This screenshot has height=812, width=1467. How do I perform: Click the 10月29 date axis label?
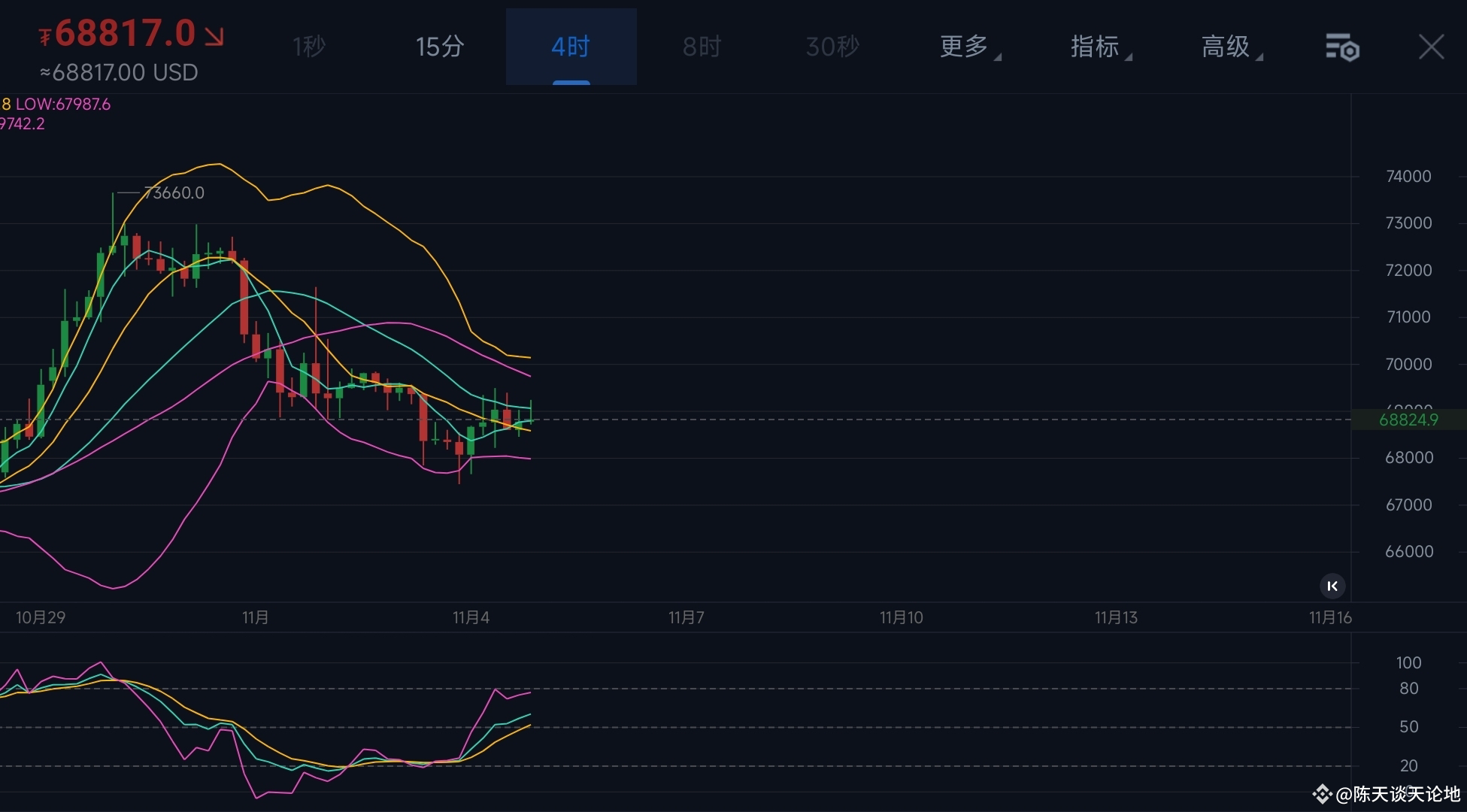(x=41, y=618)
